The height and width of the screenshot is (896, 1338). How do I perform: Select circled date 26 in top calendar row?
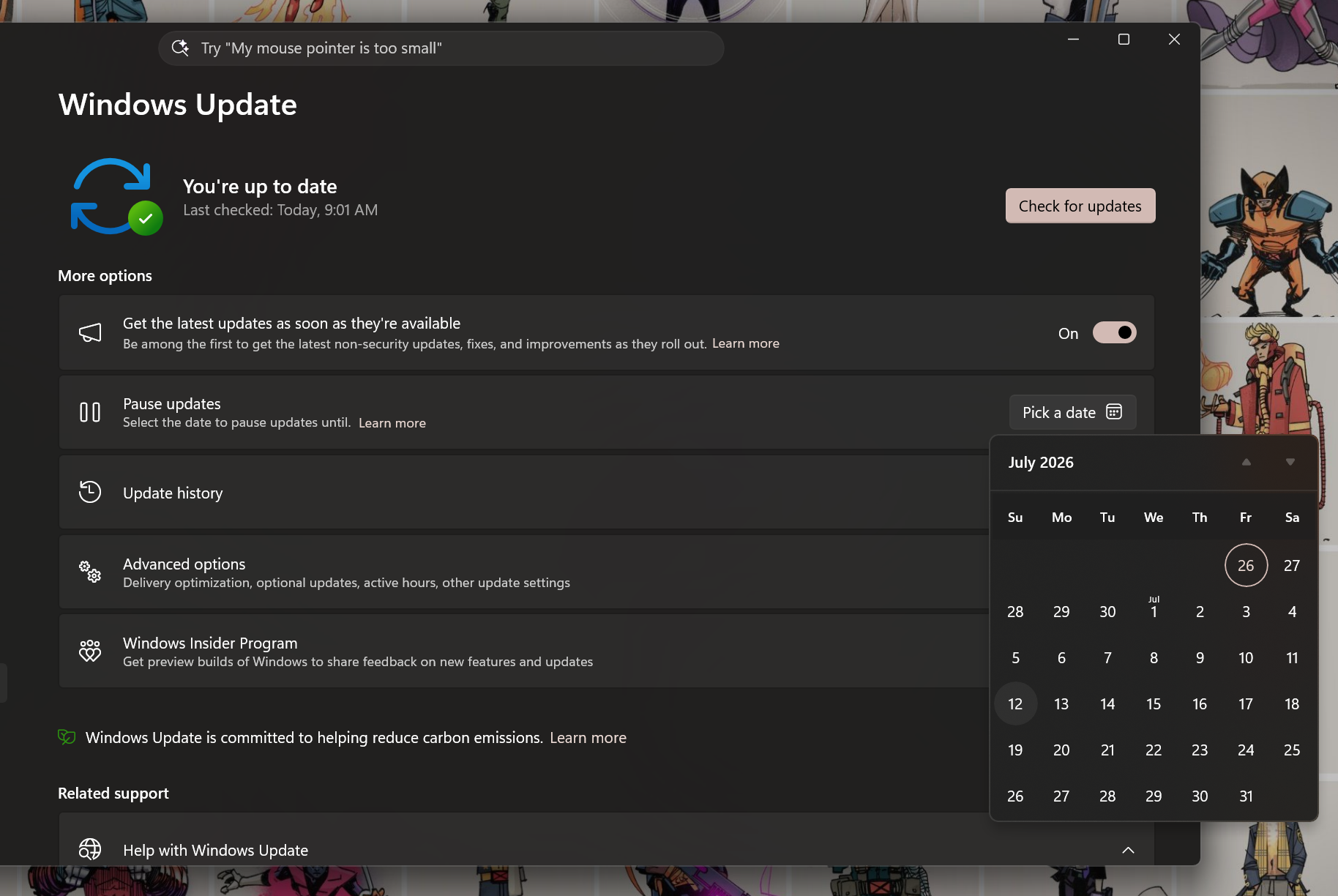(1246, 565)
